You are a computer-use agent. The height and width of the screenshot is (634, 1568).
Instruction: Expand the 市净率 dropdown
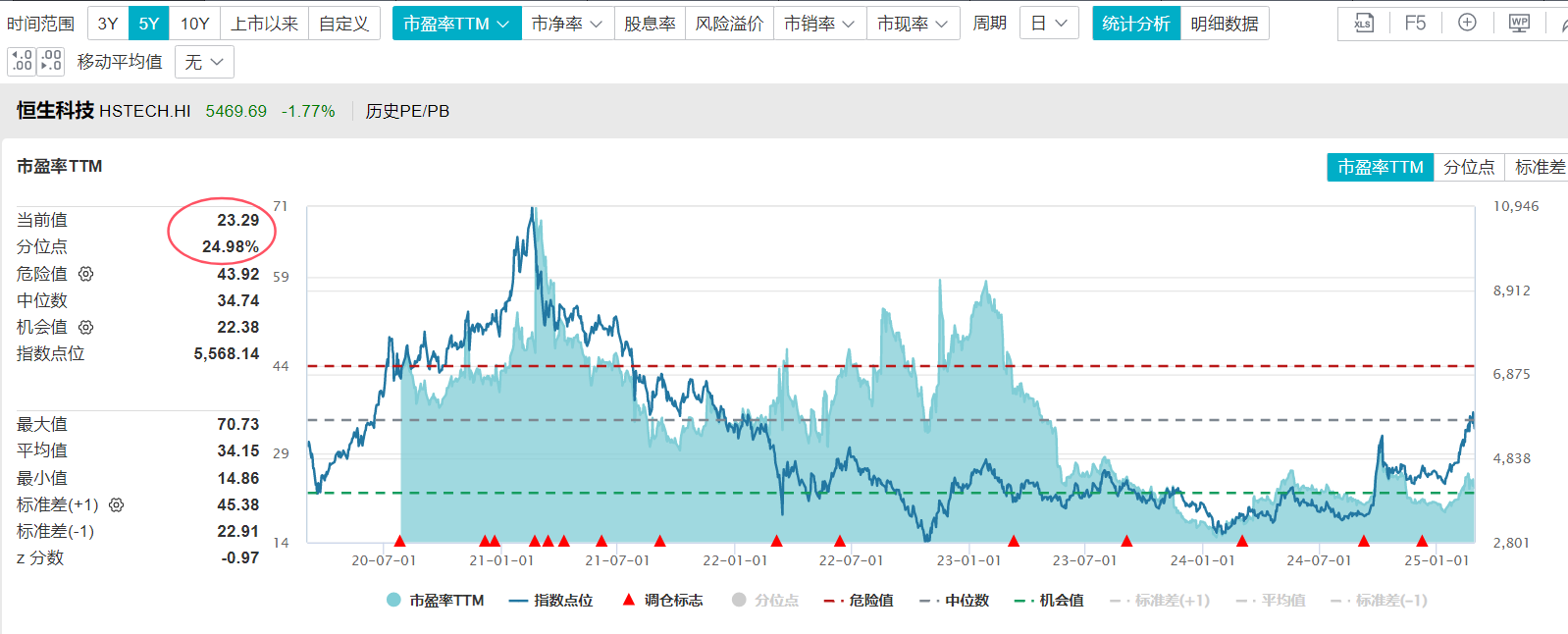click(567, 23)
